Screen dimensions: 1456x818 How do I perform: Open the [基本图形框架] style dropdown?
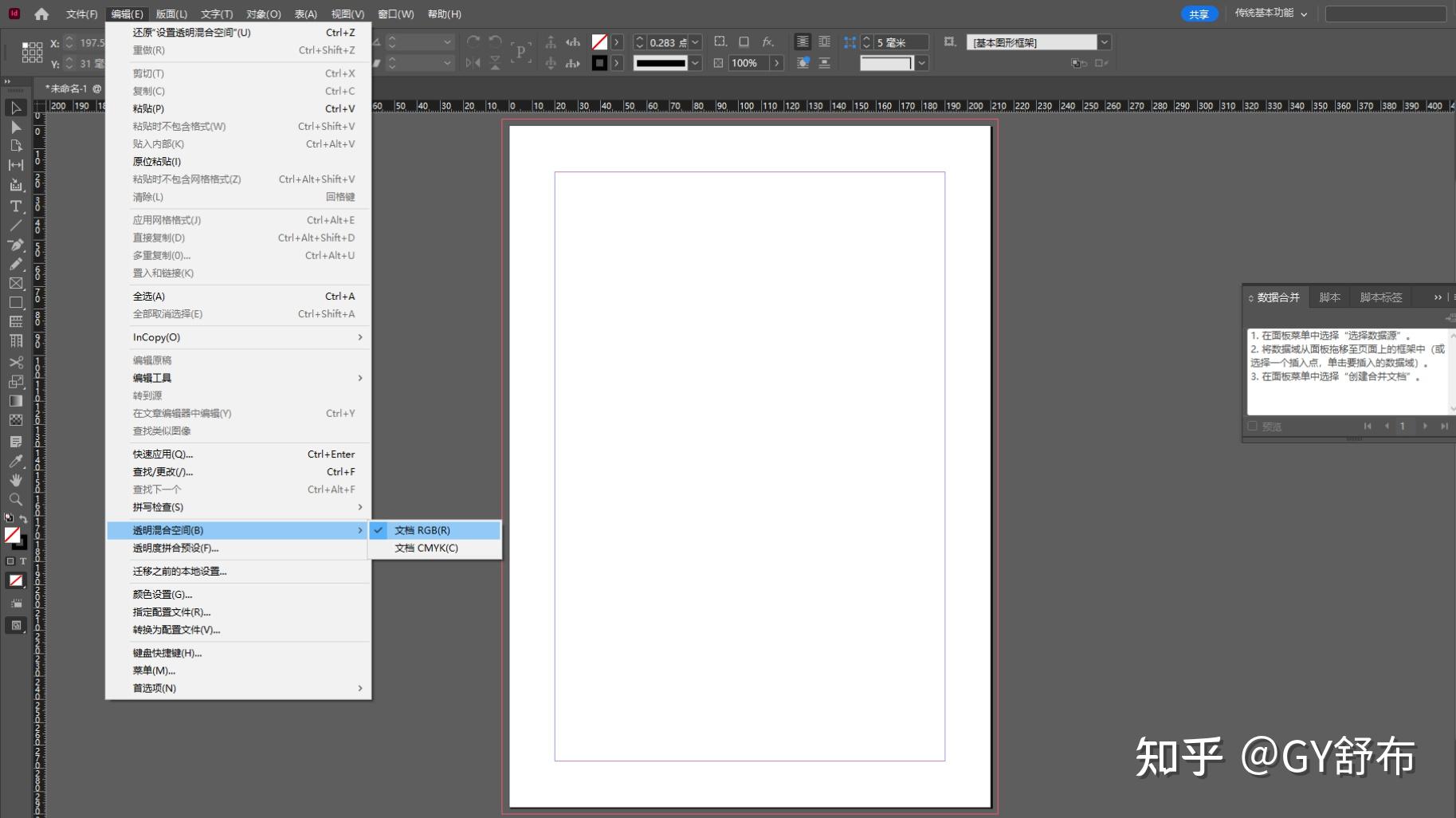click(1105, 41)
